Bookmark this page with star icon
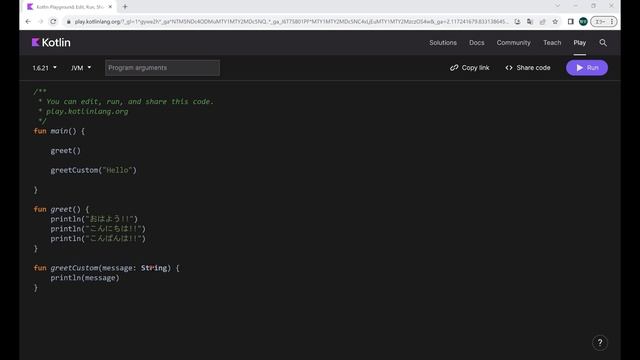The width and height of the screenshot is (640, 360). [x=555, y=22]
